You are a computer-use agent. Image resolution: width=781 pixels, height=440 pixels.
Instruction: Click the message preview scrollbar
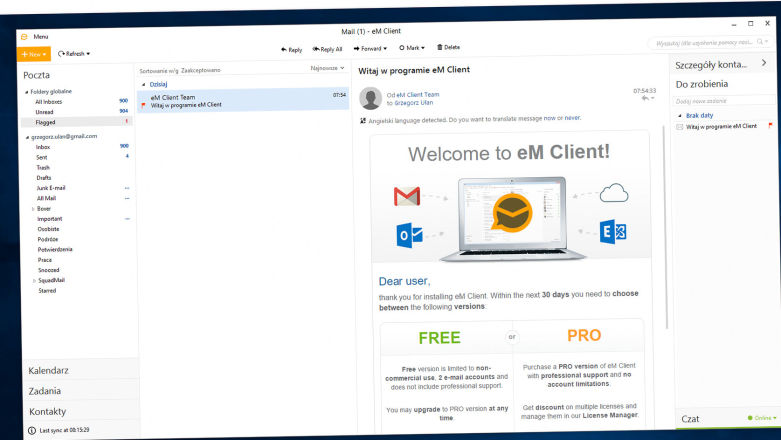pos(664,227)
